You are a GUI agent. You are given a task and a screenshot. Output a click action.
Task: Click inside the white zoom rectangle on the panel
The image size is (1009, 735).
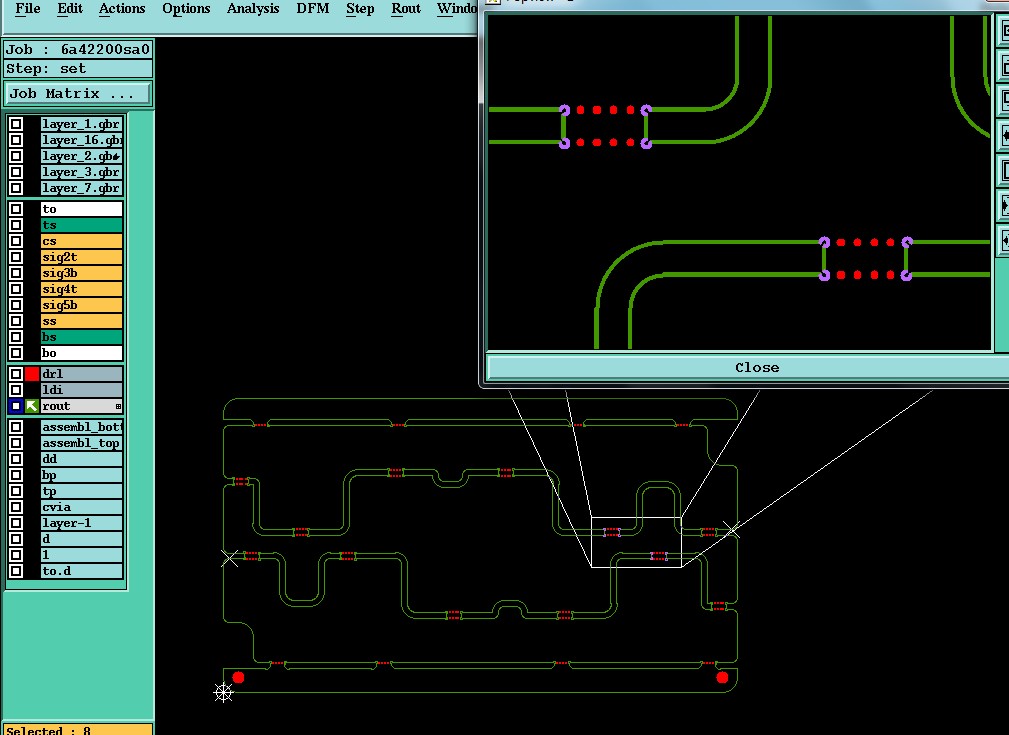[x=636, y=543]
